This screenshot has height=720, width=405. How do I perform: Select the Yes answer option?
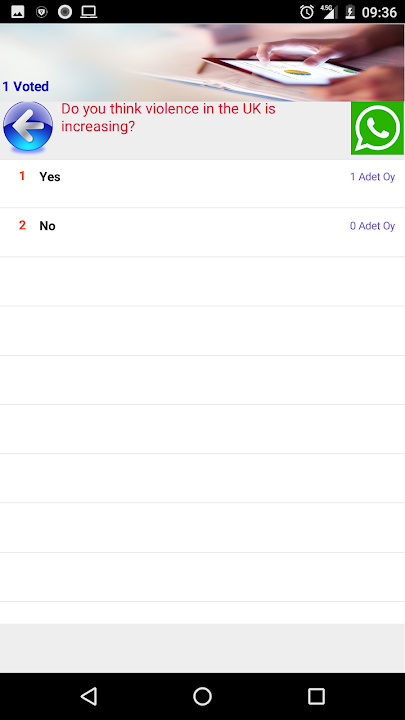coord(202,184)
